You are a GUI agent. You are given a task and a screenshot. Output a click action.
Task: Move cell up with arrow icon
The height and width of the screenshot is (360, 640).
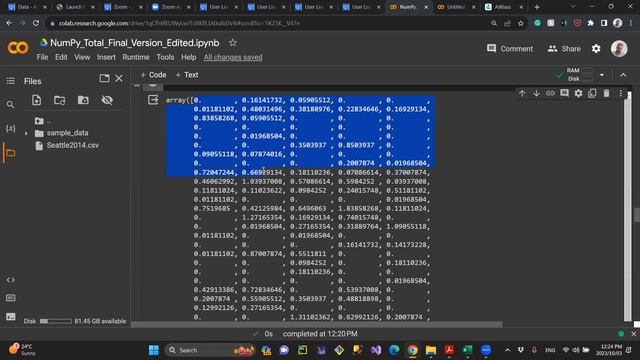pyautogui.click(x=522, y=93)
